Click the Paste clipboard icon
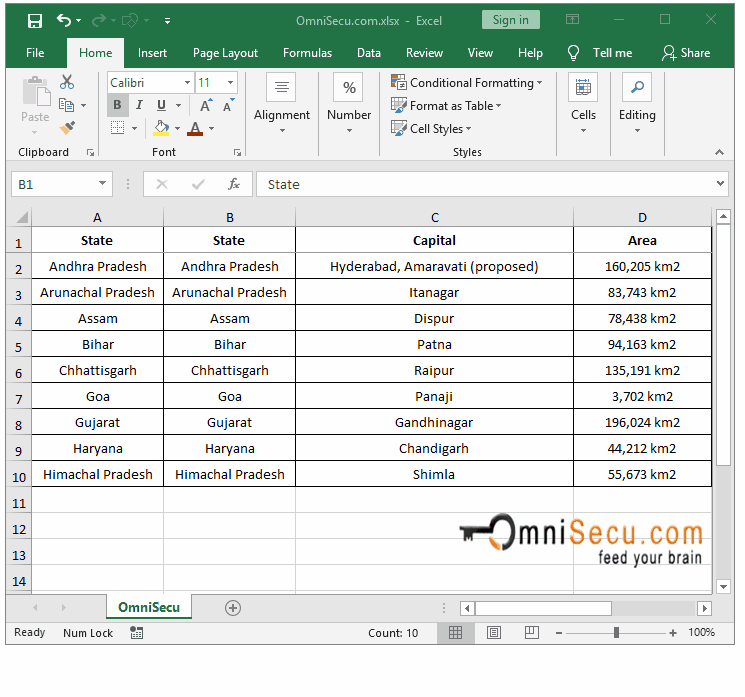Image resolution: width=745 pixels, height=697 pixels. (36, 91)
